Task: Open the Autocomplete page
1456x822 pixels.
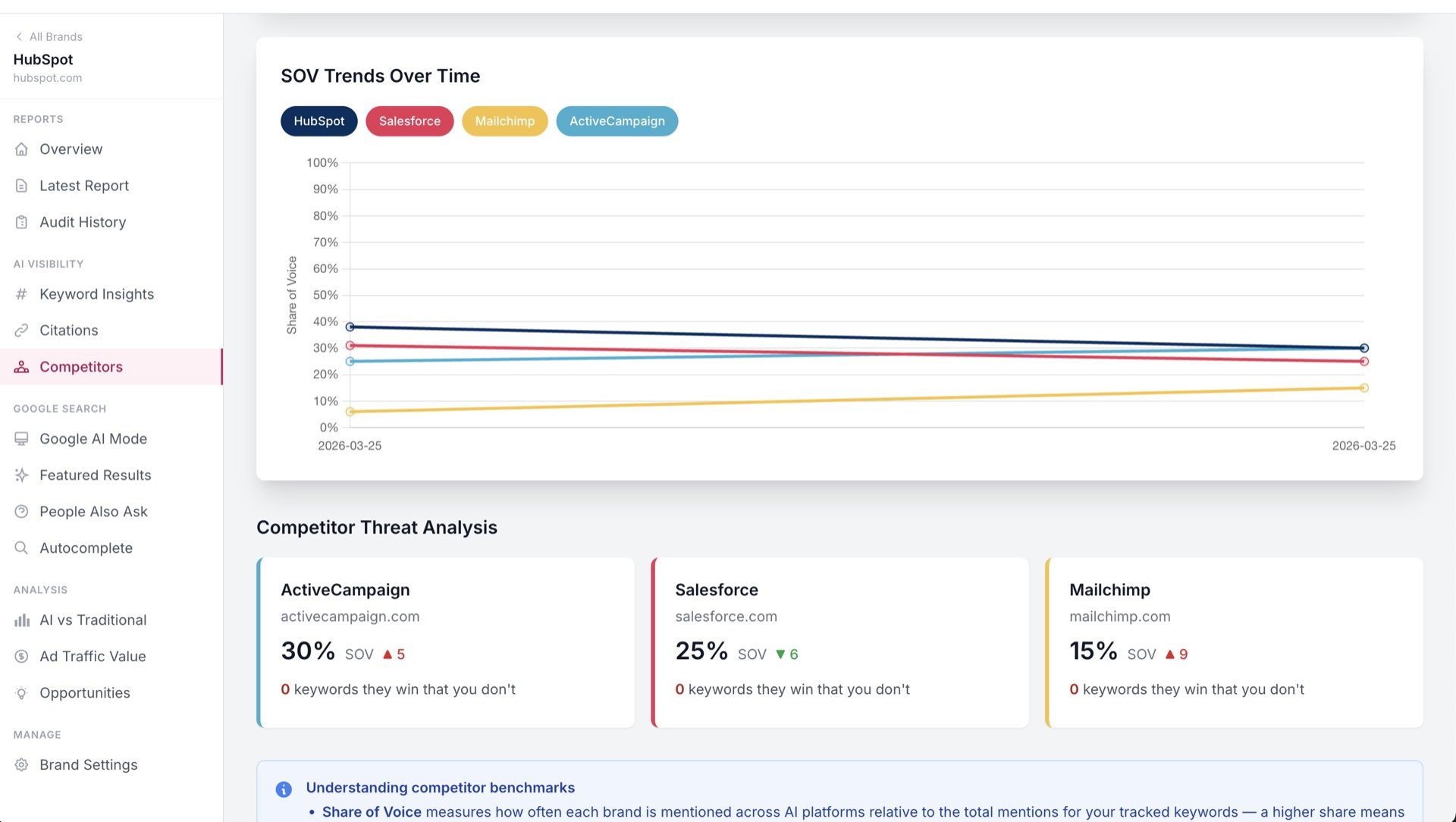Action: 111,548
